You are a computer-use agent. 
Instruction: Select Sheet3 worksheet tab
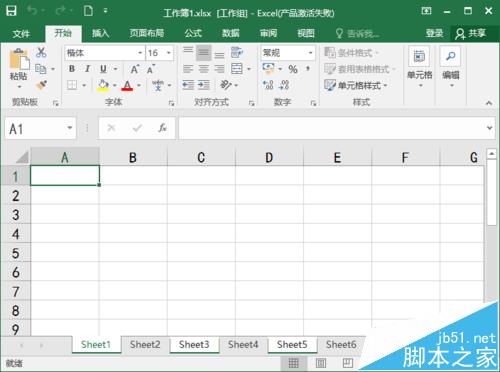click(194, 344)
